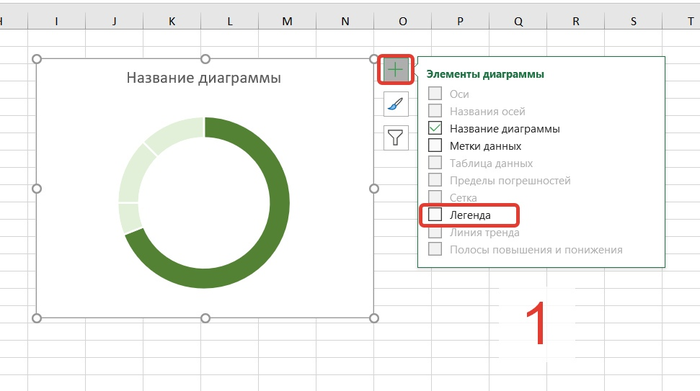Viewport: 700px width, 391px height.
Task: Select column header Q
Action: [518, 21]
